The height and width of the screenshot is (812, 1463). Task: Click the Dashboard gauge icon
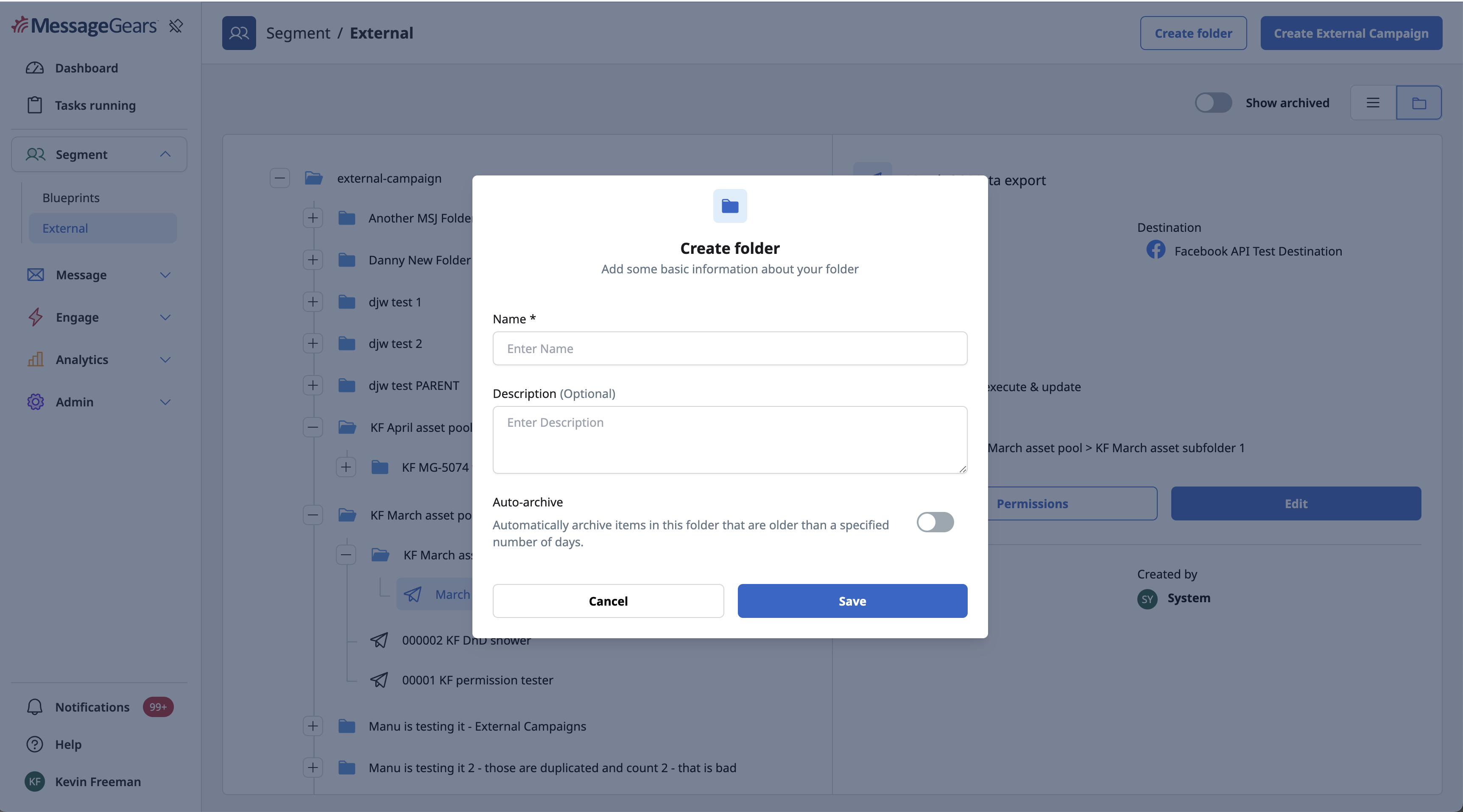(x=35, y=68)
